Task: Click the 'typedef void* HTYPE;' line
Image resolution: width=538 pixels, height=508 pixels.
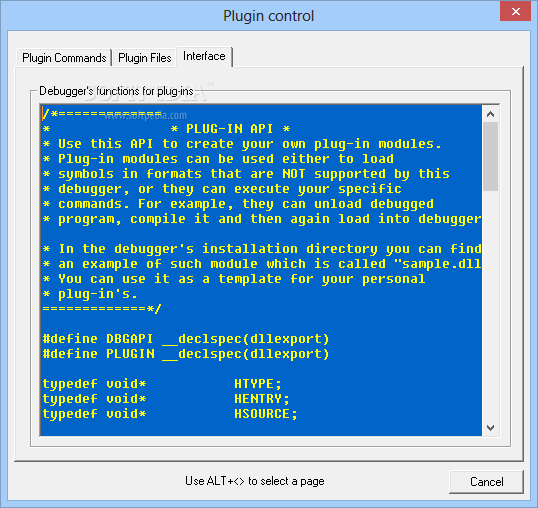Action: (162, 384)
